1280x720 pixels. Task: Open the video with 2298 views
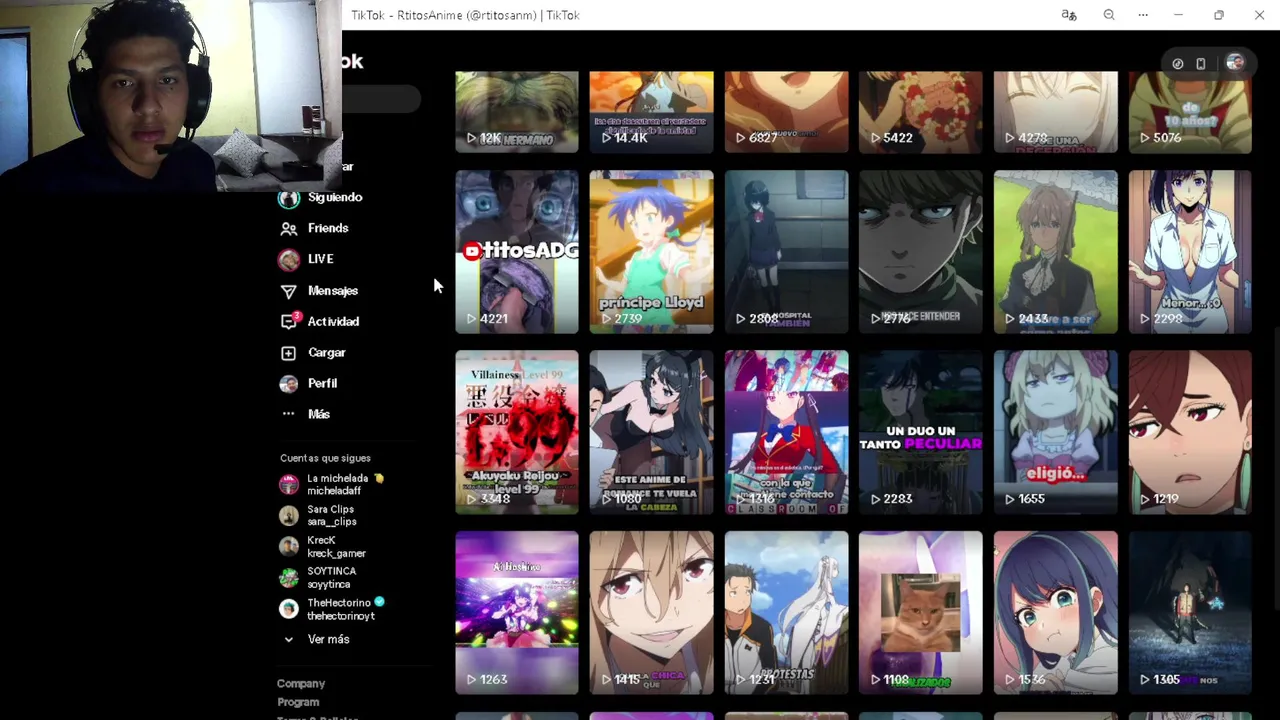point(1190,252)
